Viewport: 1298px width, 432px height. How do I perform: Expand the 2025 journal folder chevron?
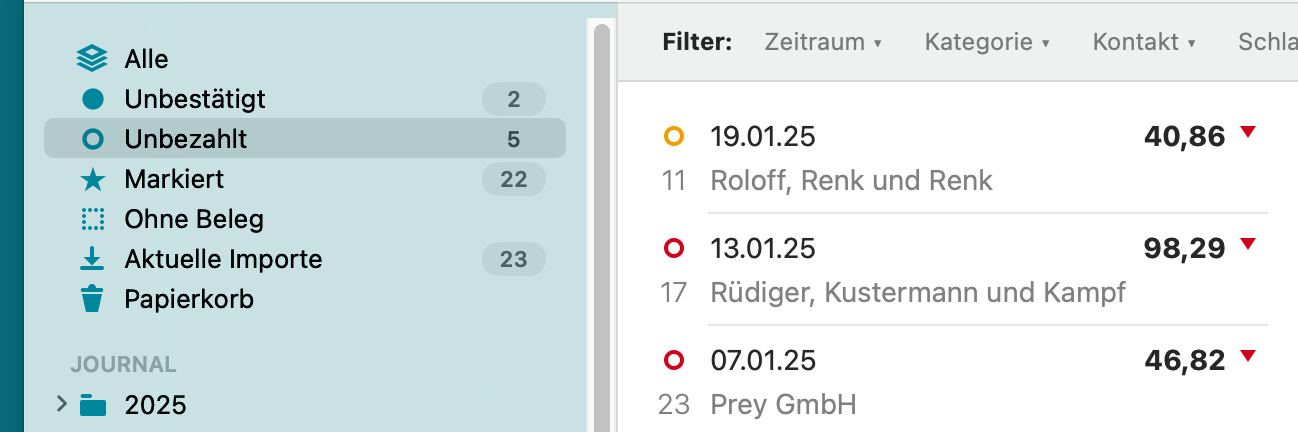pos(61,404)
